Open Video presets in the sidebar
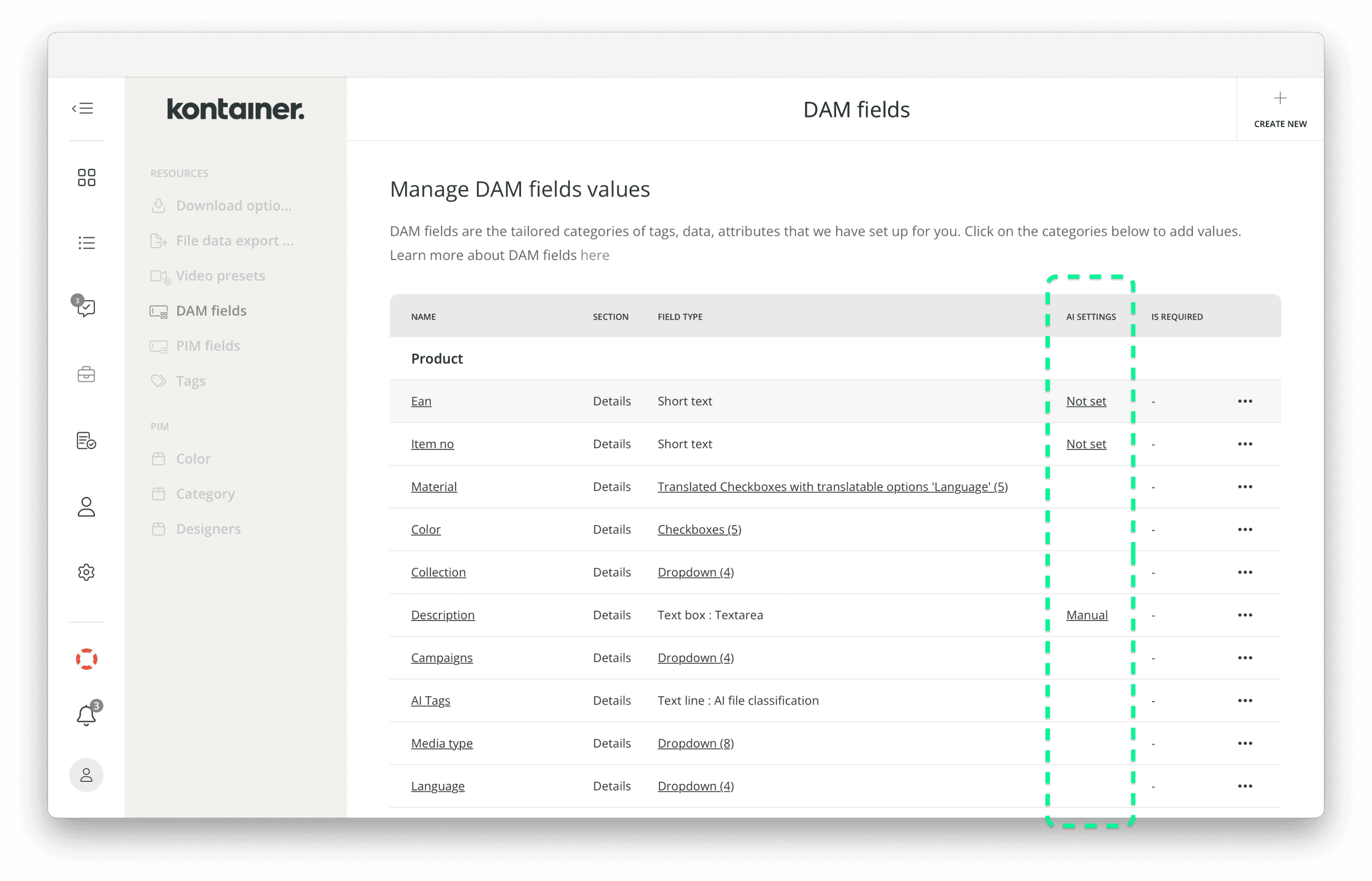The height and width of the screenshot is (881, 1372). click(x=220, y=276)
